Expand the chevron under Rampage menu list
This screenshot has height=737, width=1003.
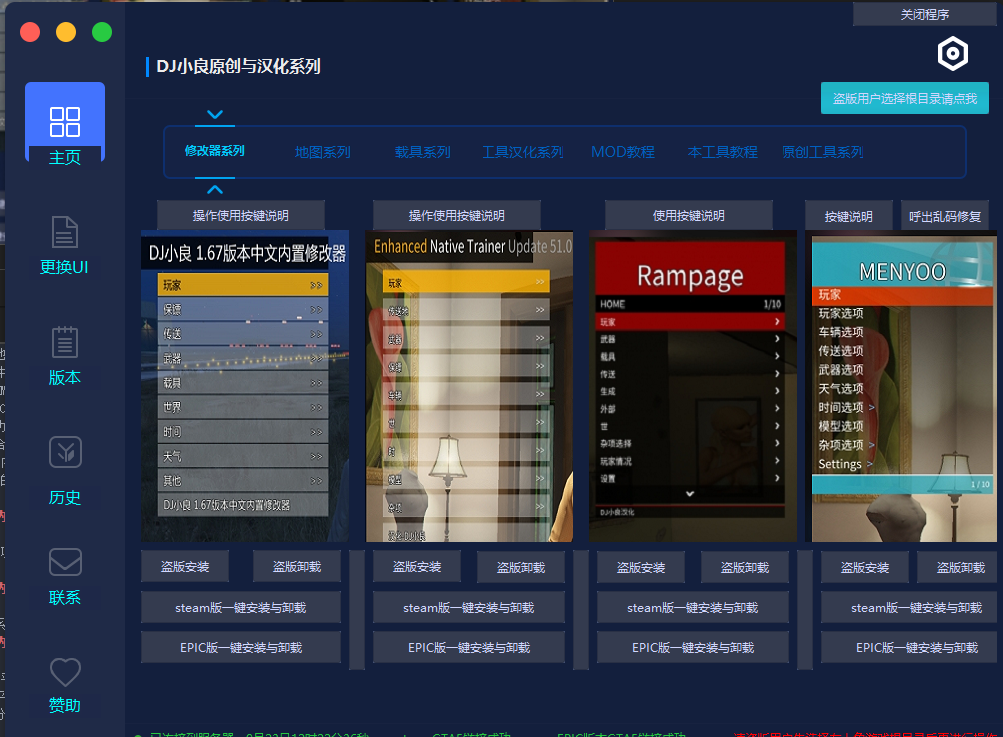[x=690, y=494]
